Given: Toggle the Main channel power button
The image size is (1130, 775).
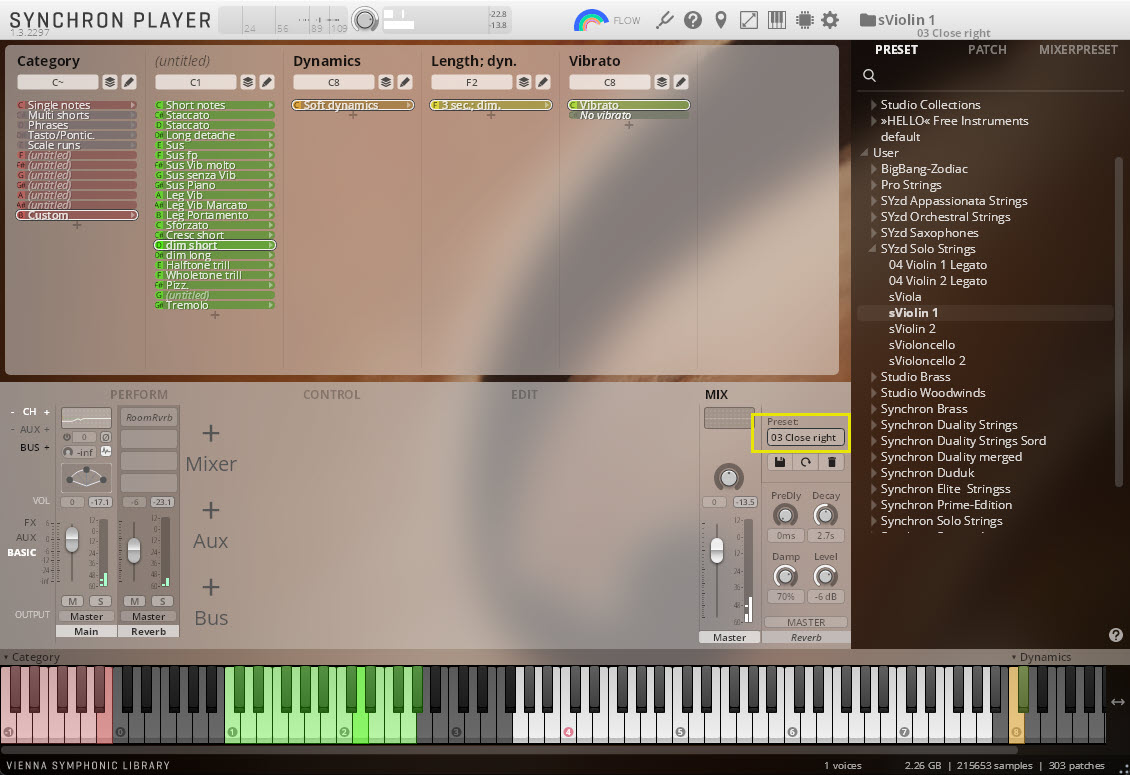Looking at the screenshot, I should [67, 437].
